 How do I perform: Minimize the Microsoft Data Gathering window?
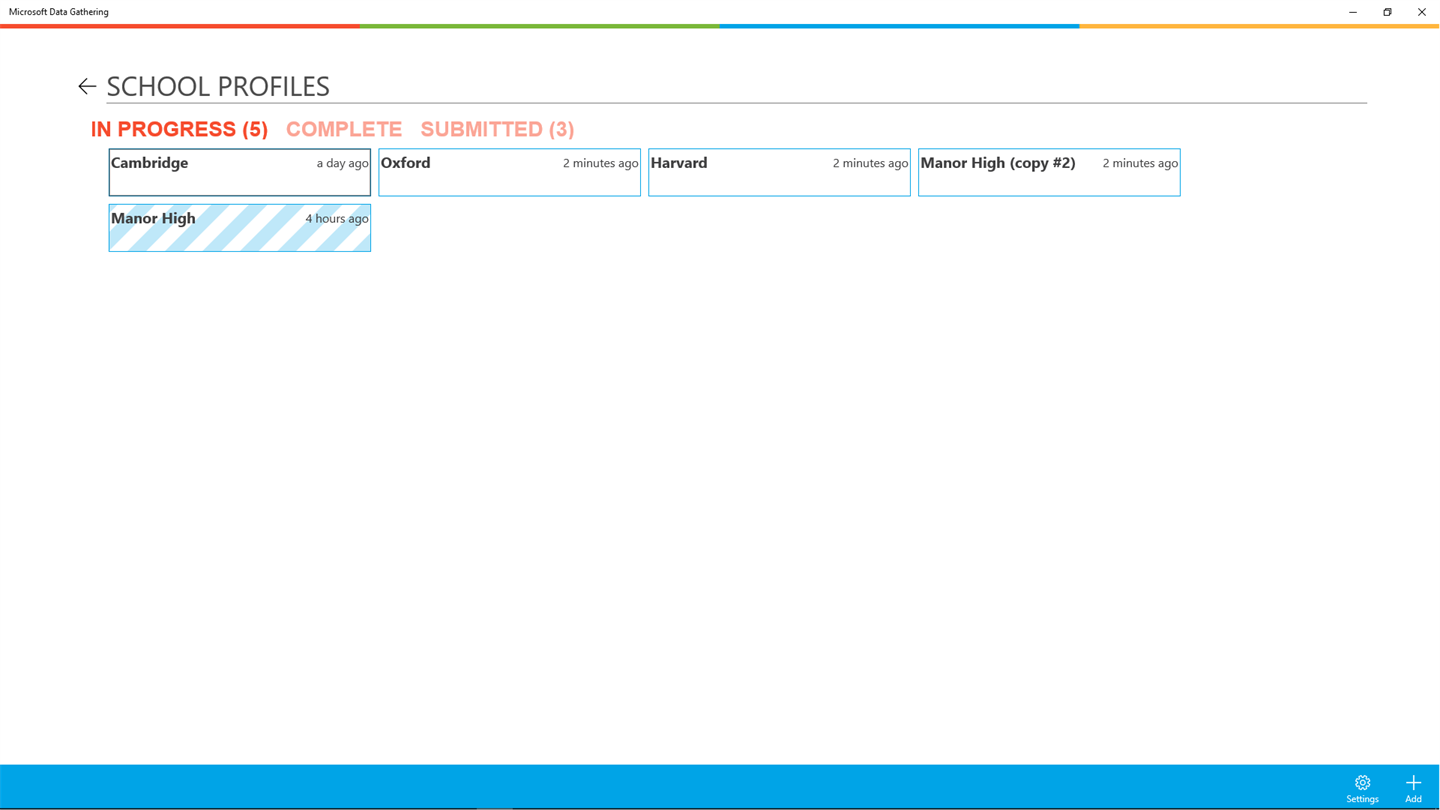tap(1353, 12)
